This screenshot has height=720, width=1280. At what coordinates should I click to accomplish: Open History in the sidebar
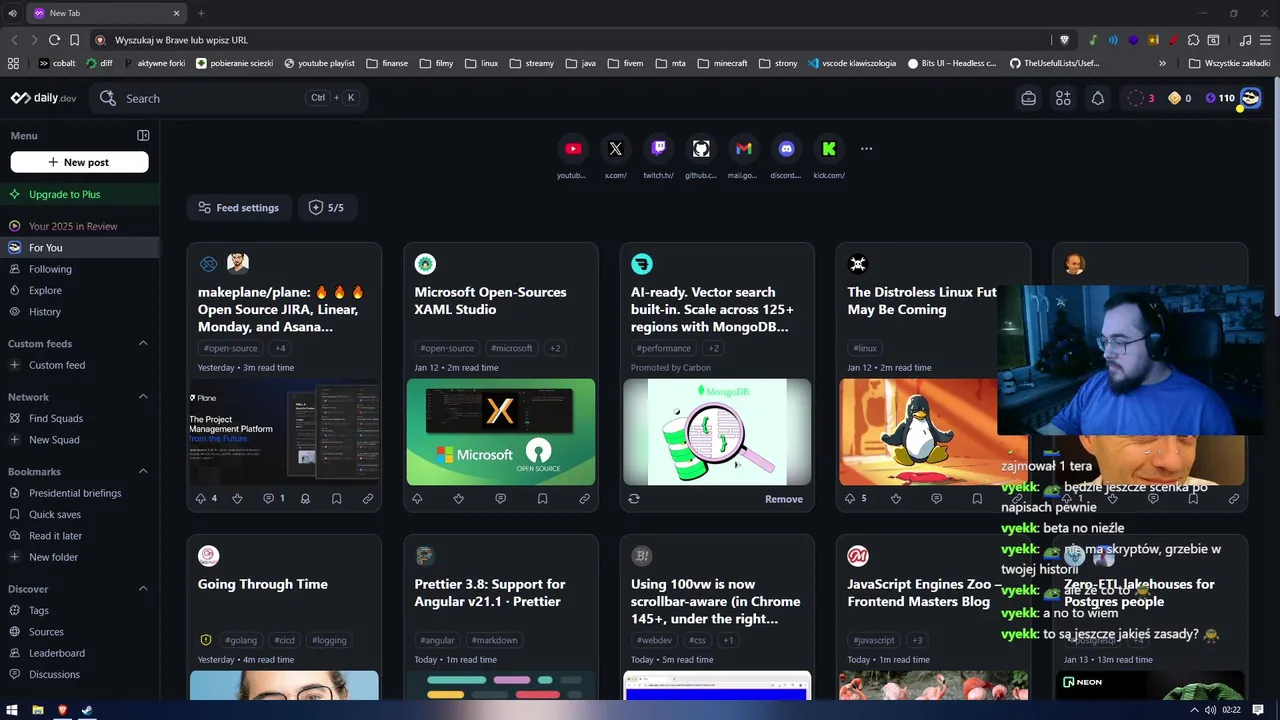[79, 312]
